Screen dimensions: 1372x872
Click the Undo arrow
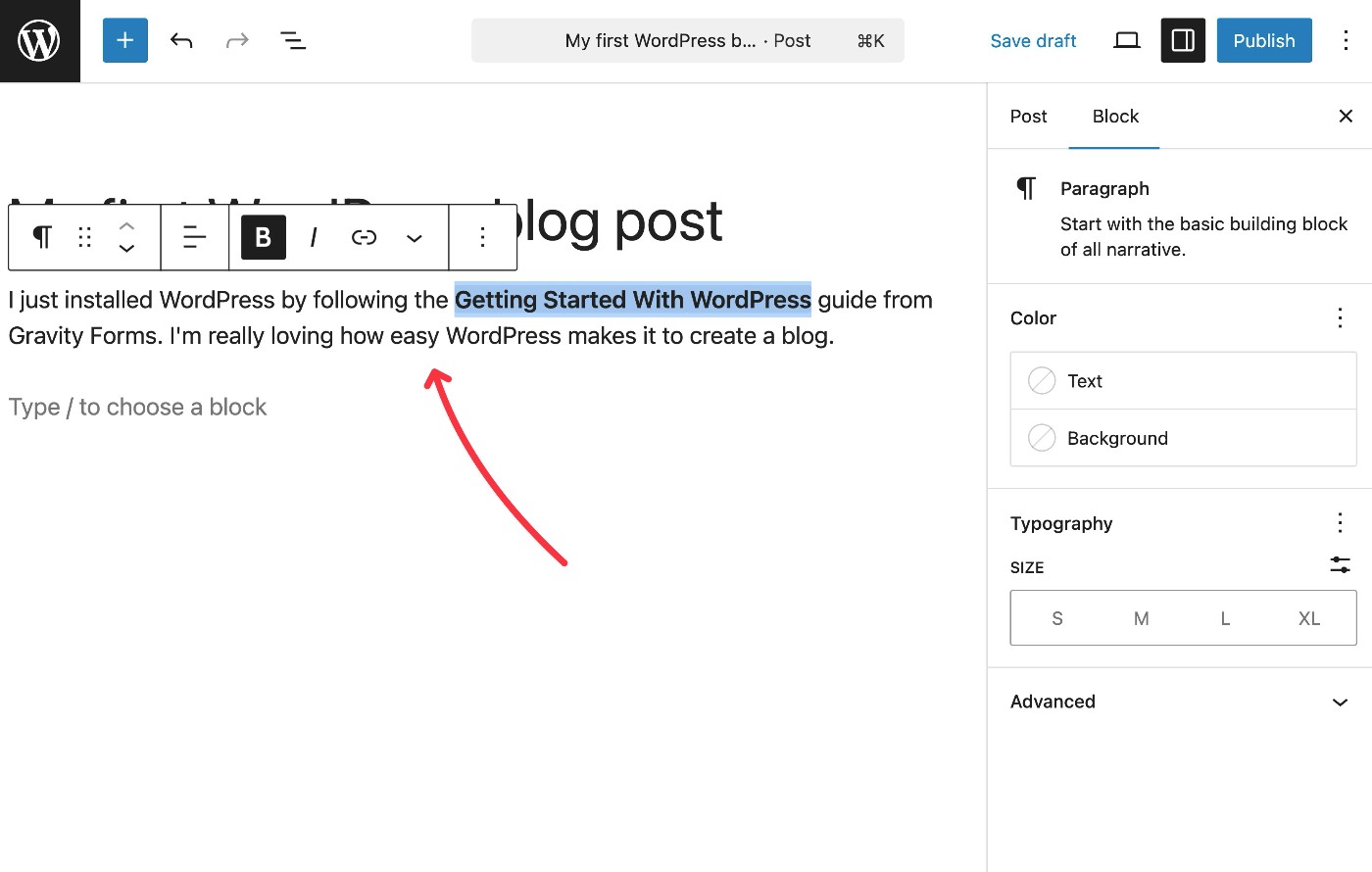pyautogui.click(x=181, y=40)
